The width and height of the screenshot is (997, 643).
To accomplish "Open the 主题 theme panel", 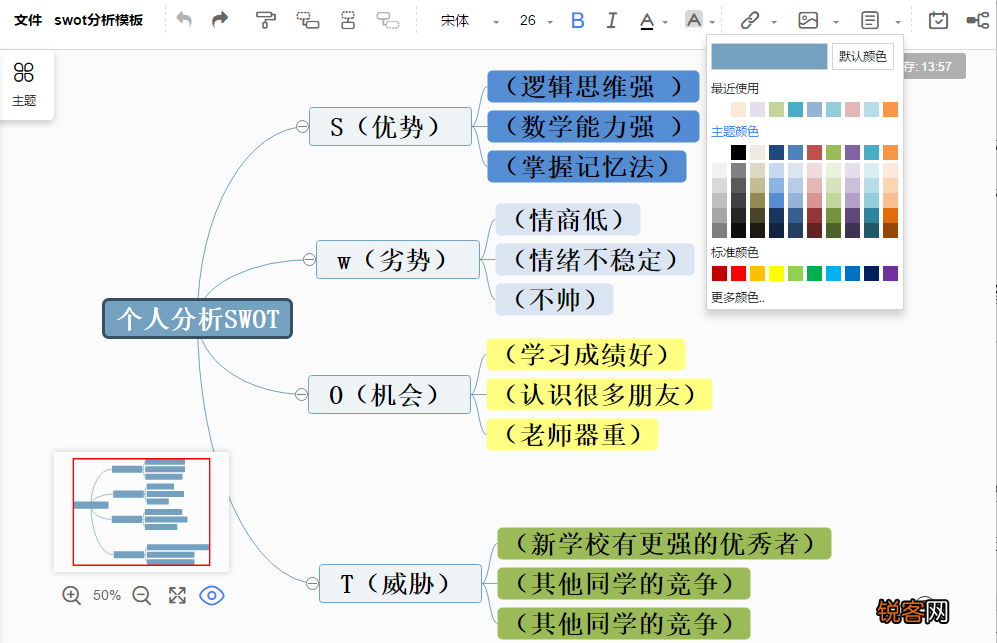I will (24, 85).
